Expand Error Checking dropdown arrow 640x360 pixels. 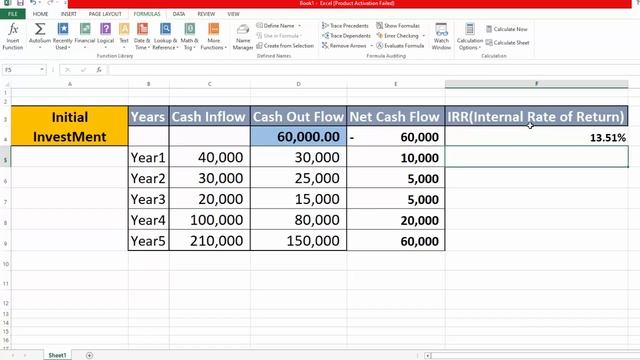click(x=423, y=36)
